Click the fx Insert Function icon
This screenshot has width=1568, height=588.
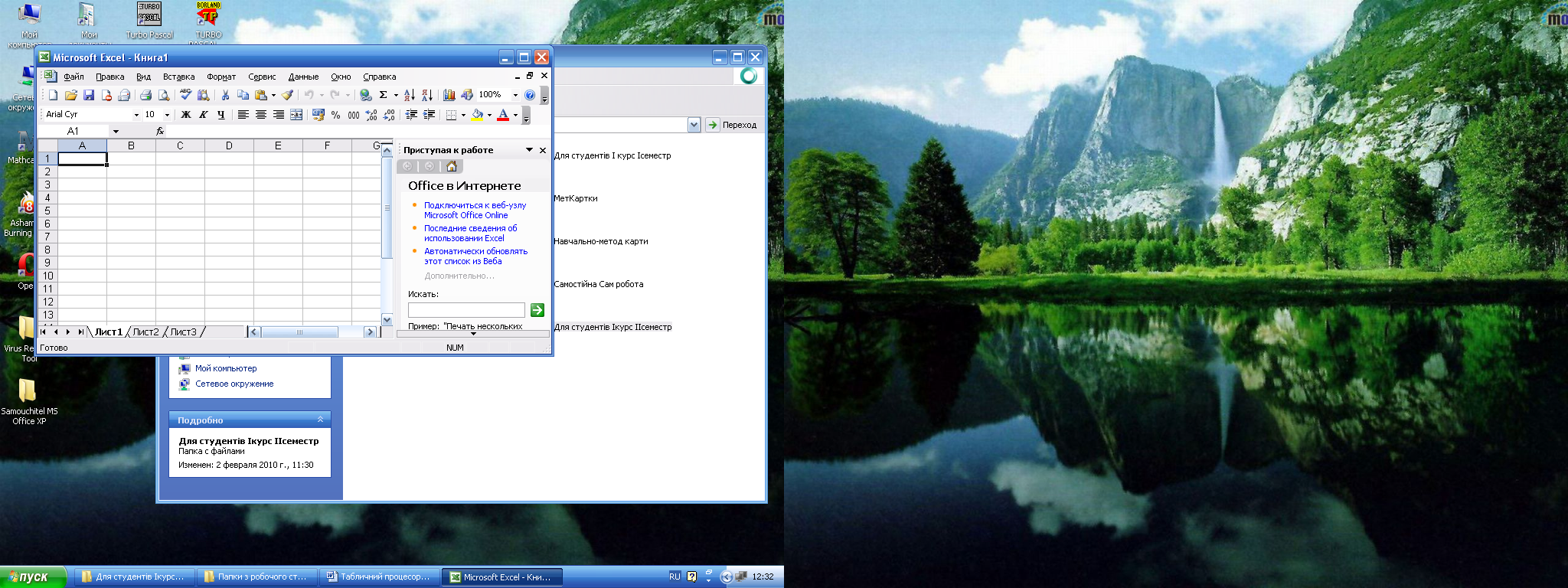click(x=160, y=132)
